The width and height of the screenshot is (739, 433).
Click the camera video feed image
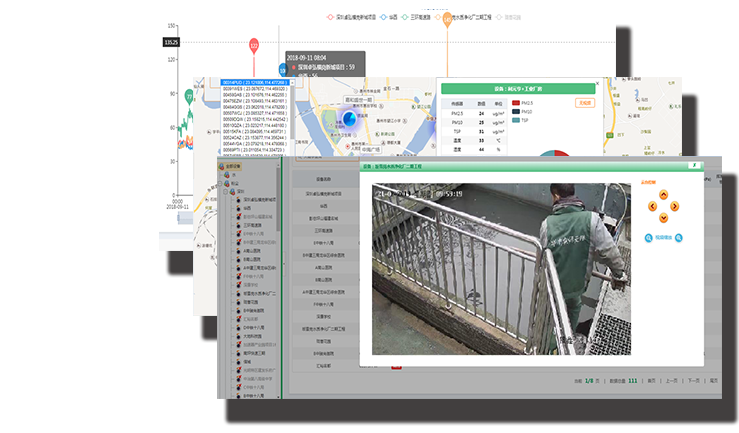click(501, 269)
